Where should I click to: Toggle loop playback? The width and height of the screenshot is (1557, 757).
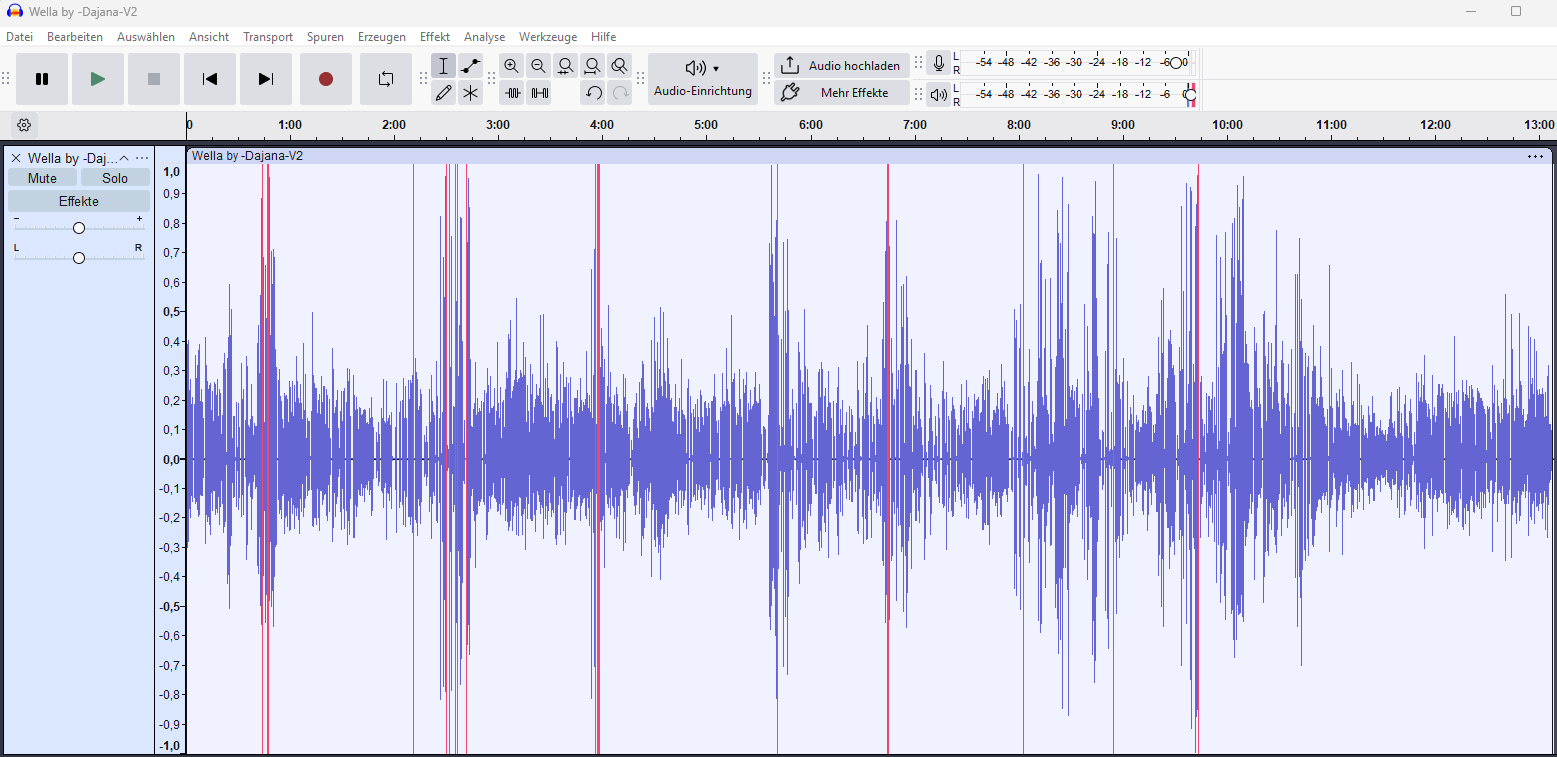tap(386, 79)
